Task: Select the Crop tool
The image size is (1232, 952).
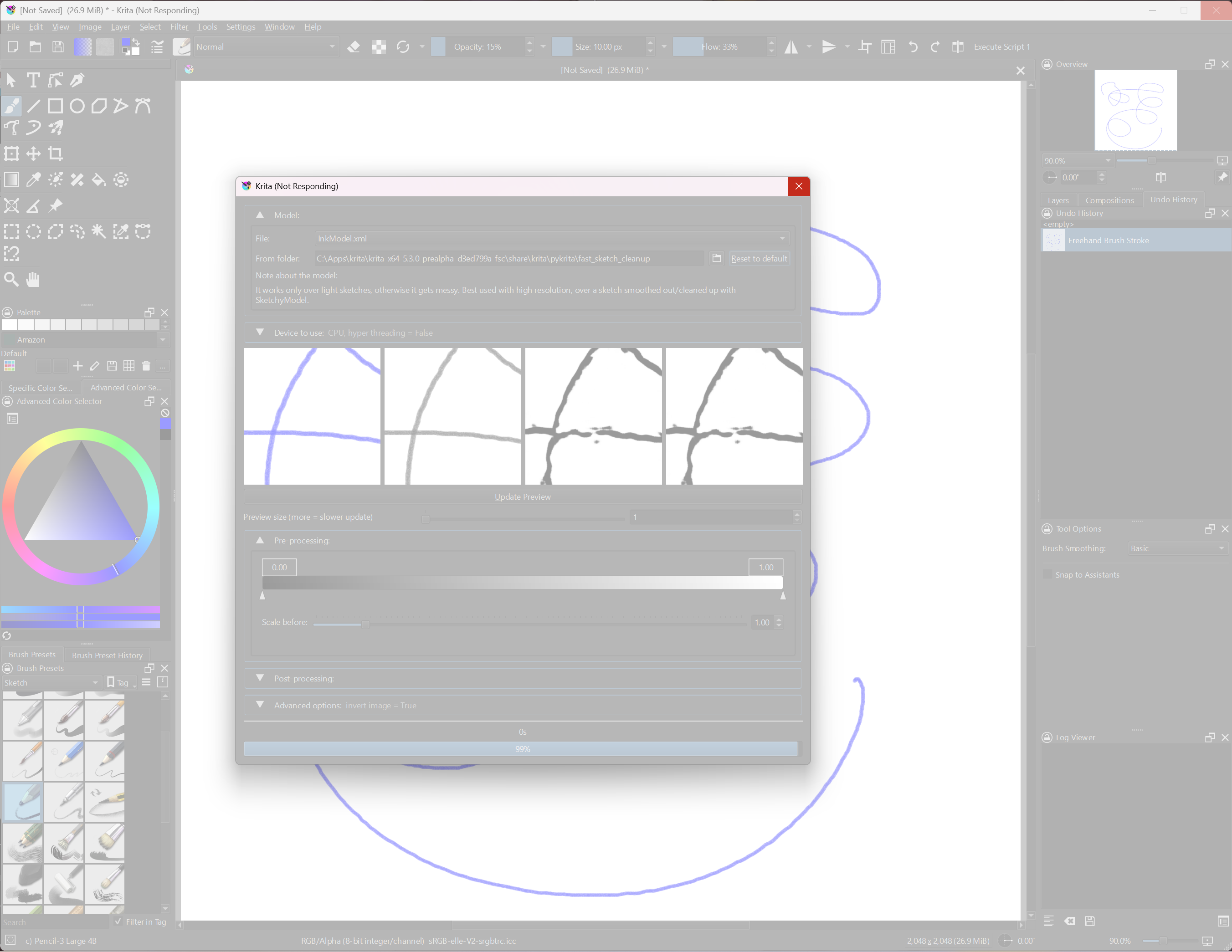Action: [55, 154]
